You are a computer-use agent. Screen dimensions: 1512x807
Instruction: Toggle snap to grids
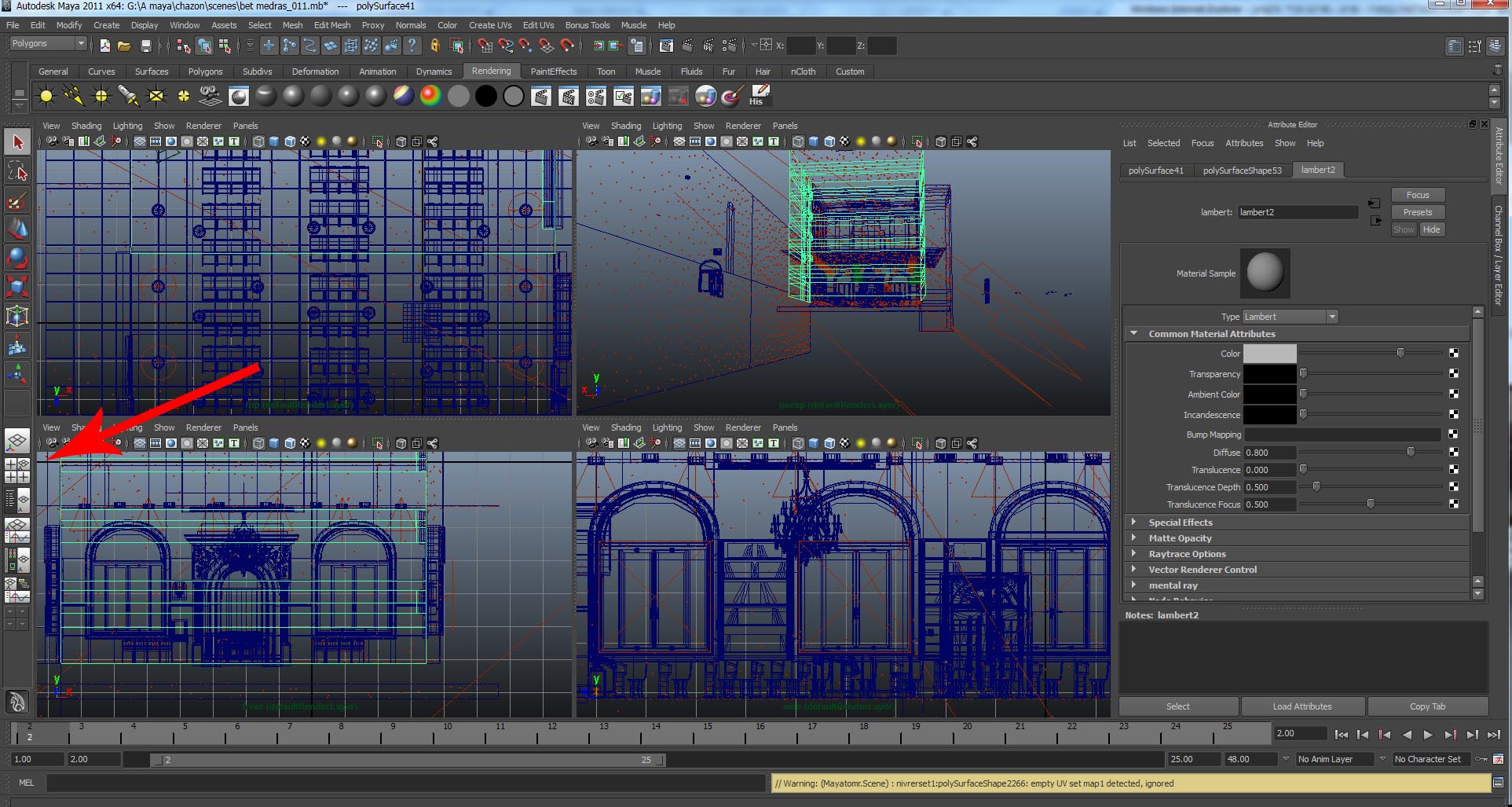pos(485,46)
